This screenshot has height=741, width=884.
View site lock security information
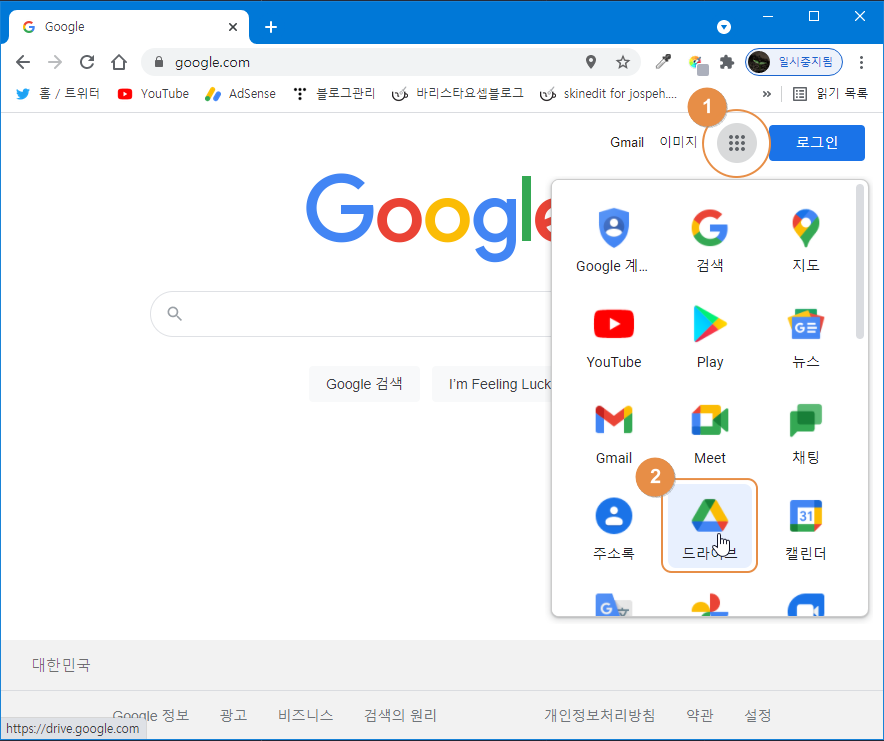(159, 62)
